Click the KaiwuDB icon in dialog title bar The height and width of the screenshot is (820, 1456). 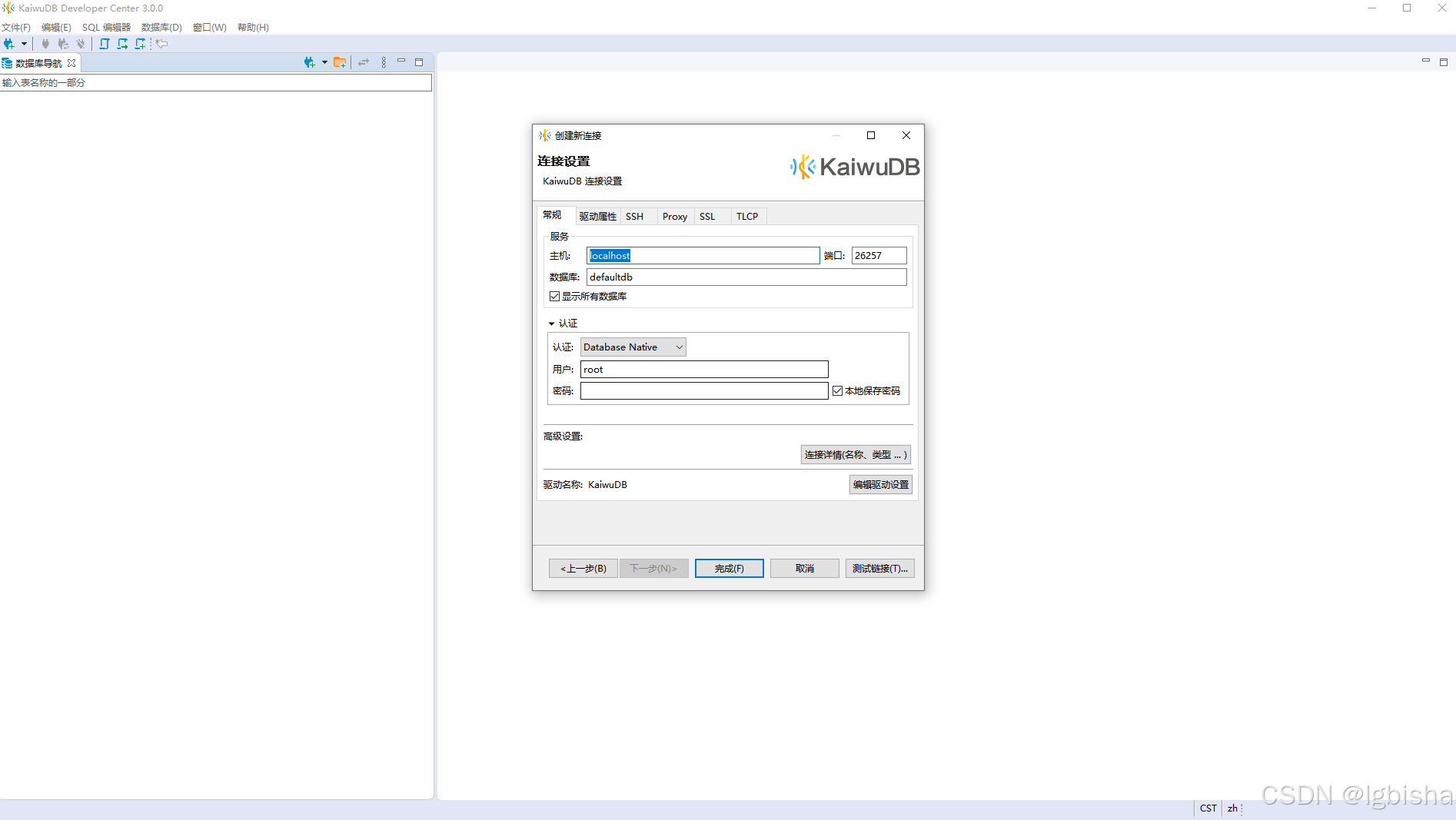pos(545,135)
